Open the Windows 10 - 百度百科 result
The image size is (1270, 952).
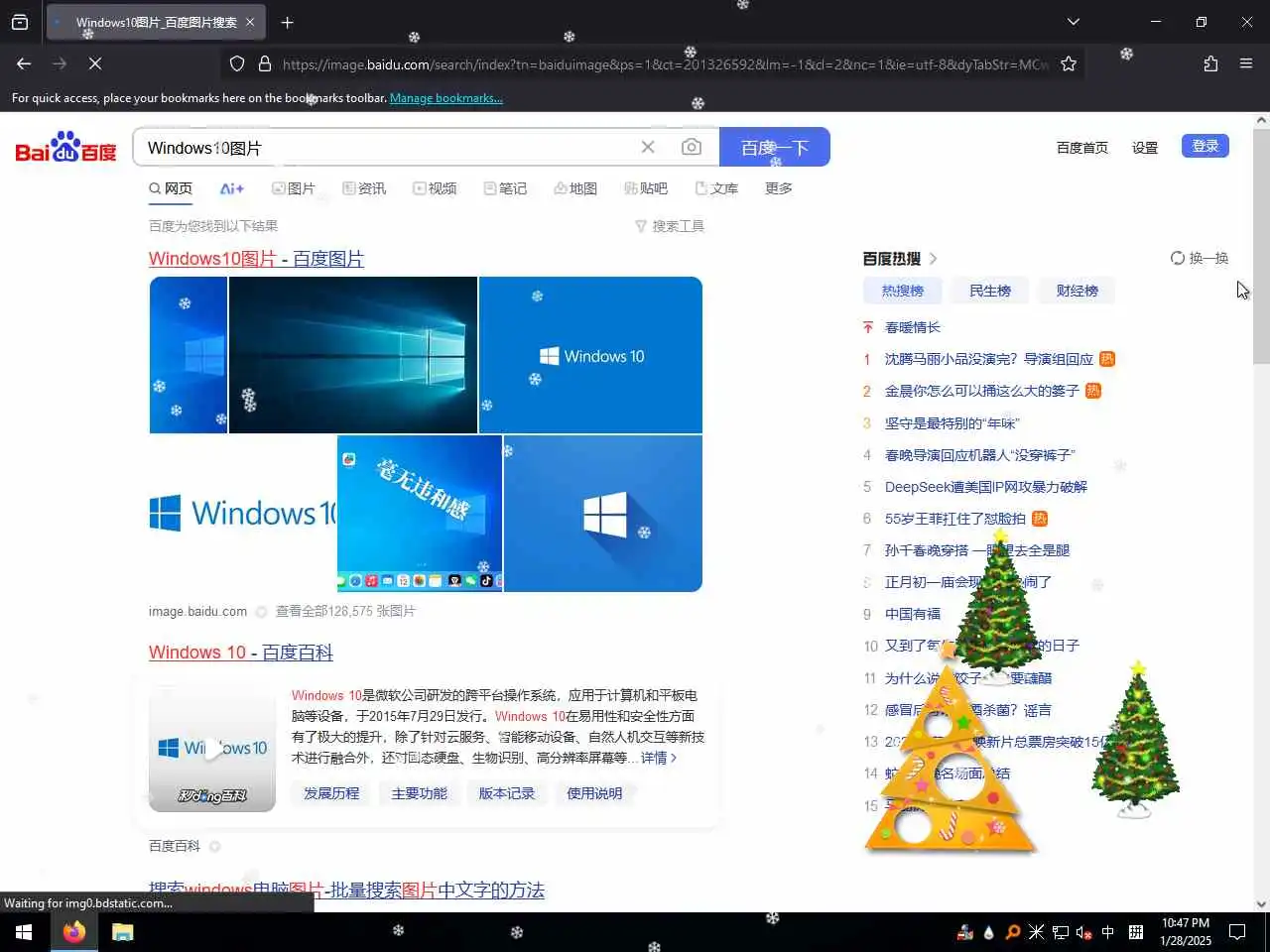coord(241,653)
